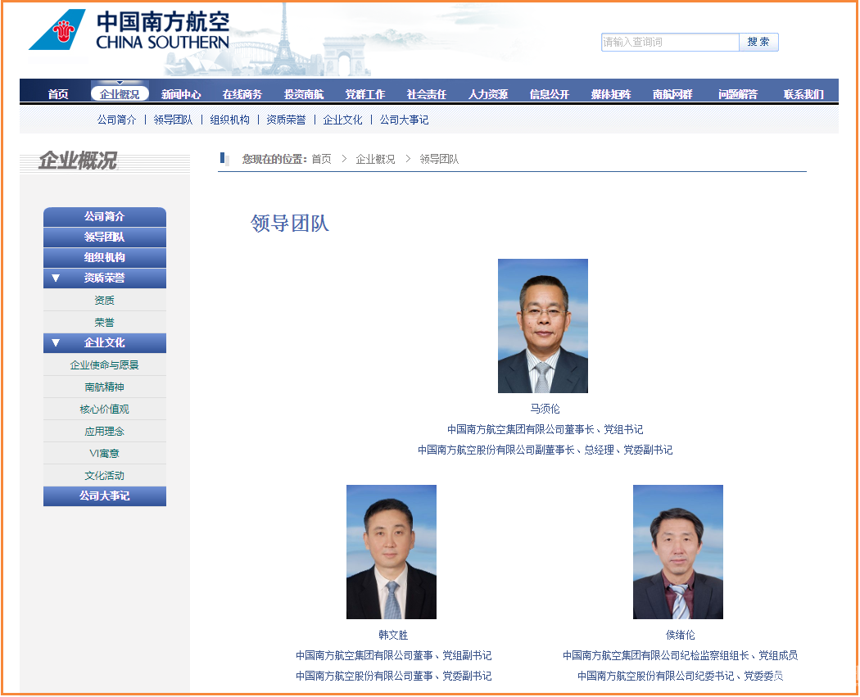Open 组织机构 in the left sidebar menu
The height and width of the screenshot is (697, 860).
coord(105,258)
